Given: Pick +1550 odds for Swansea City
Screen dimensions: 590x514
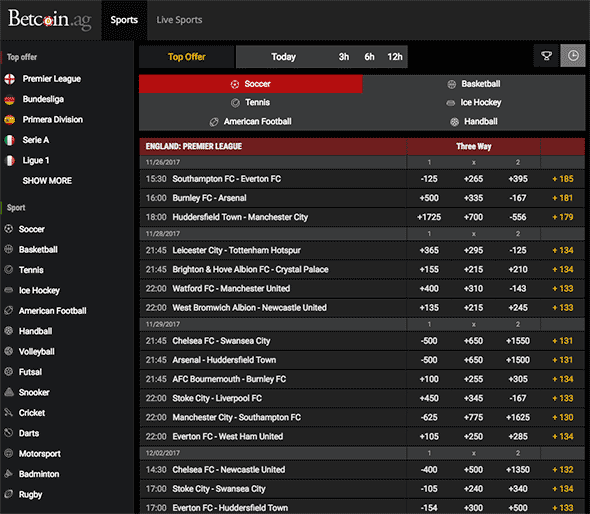Looking at the screenshot, I should tap(518, 341).
